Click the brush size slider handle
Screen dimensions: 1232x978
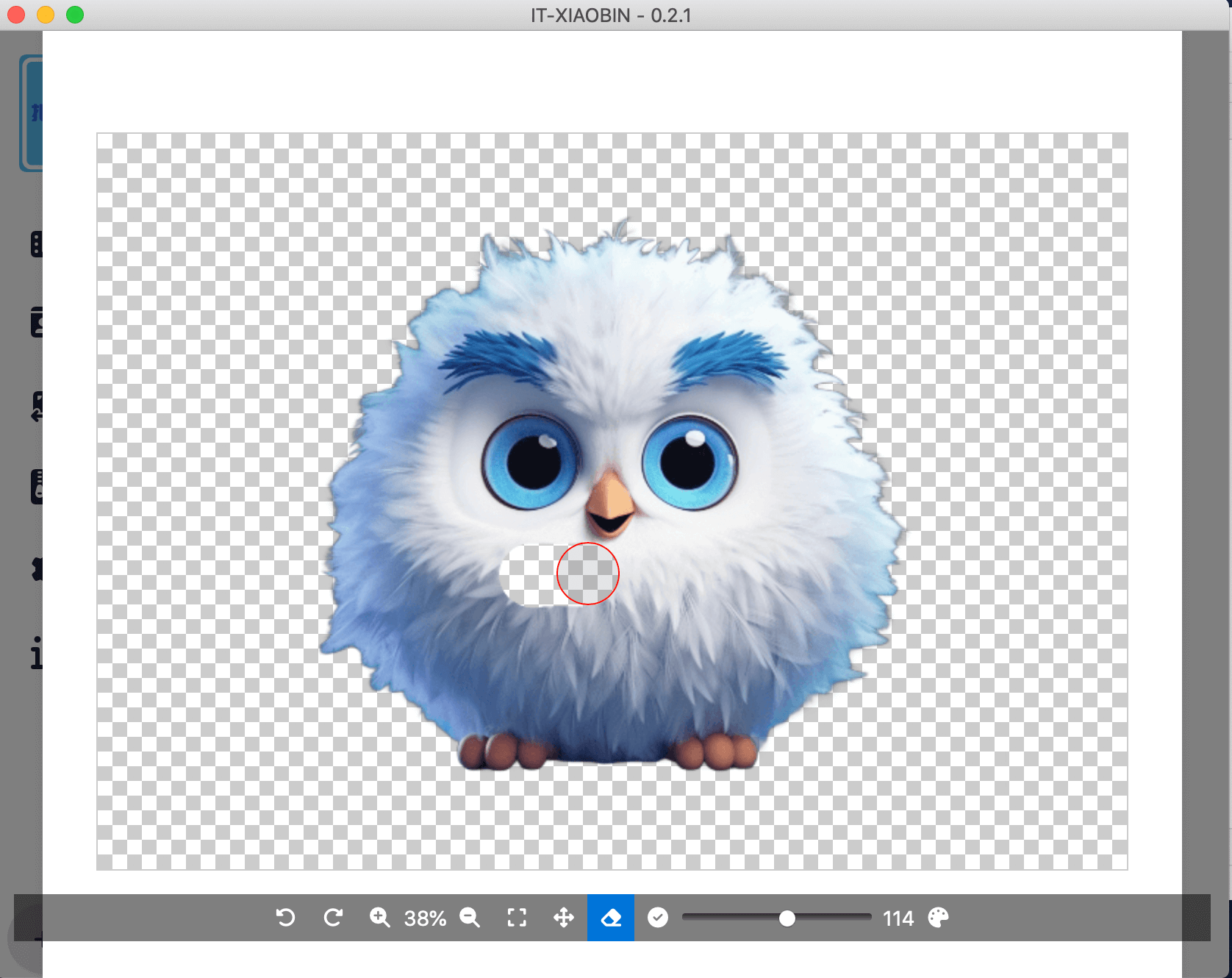pyautogui.click(x=787, y=918)
